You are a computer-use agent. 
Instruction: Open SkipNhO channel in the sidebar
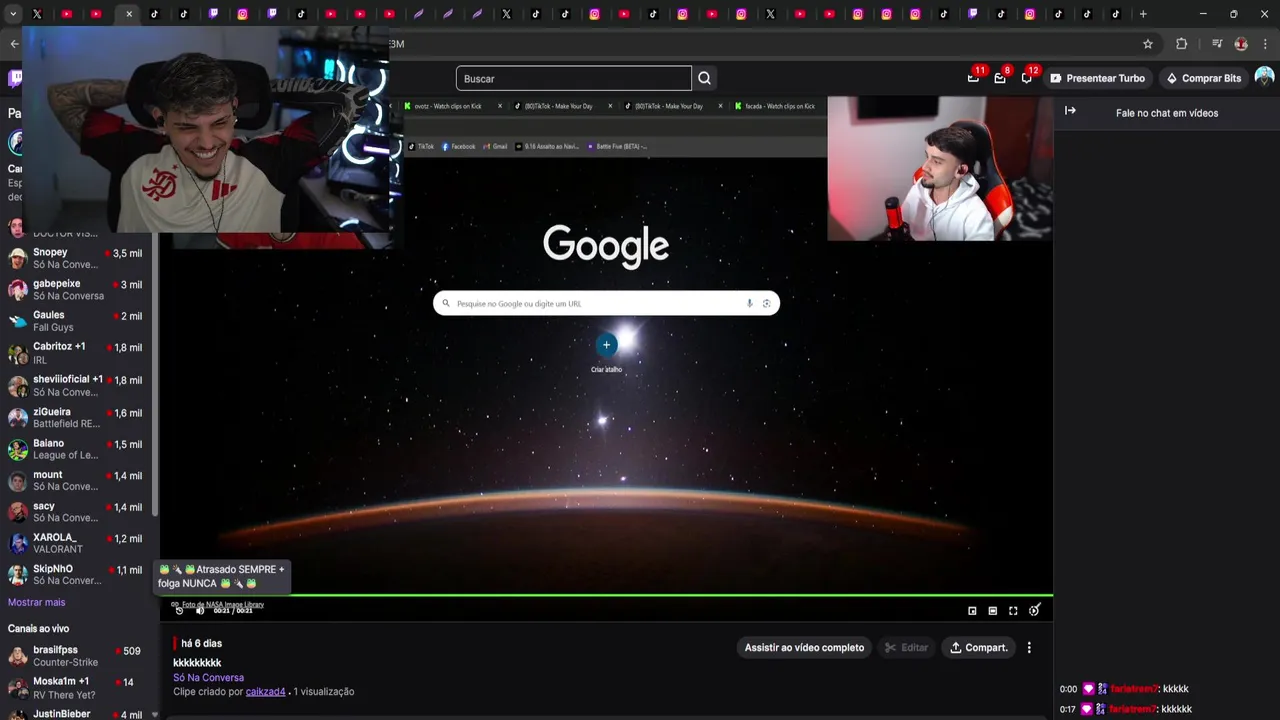pyautogui.click(x=78, y=574)
